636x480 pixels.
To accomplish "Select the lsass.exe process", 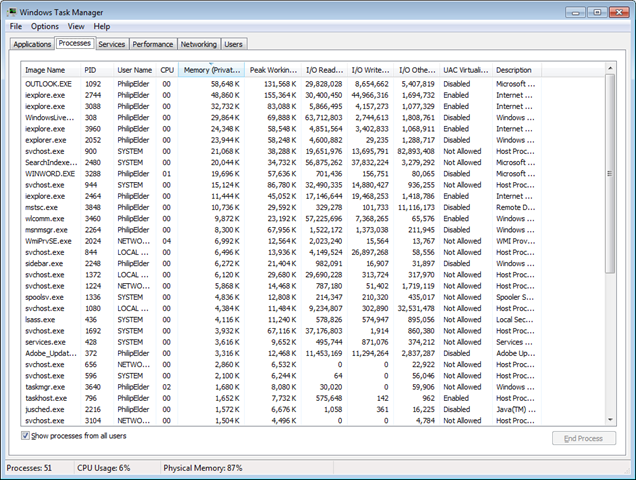I will [280, 320].
